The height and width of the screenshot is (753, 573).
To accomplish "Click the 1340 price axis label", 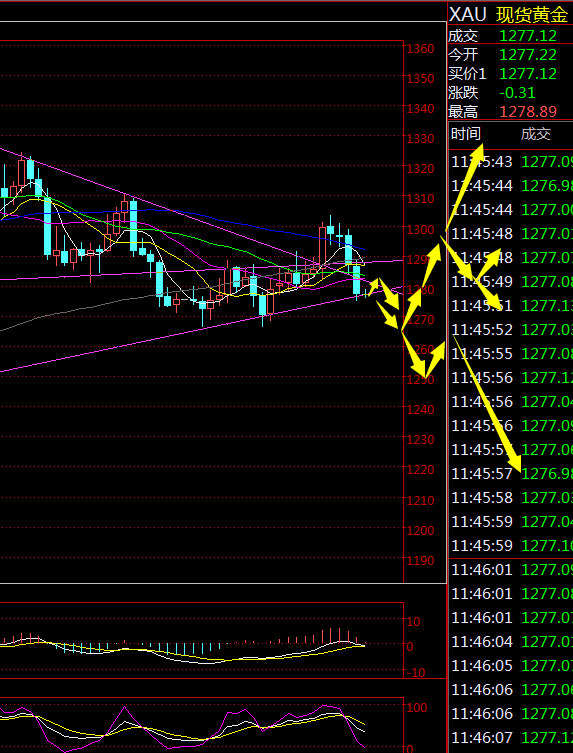I will pos(420,109).
